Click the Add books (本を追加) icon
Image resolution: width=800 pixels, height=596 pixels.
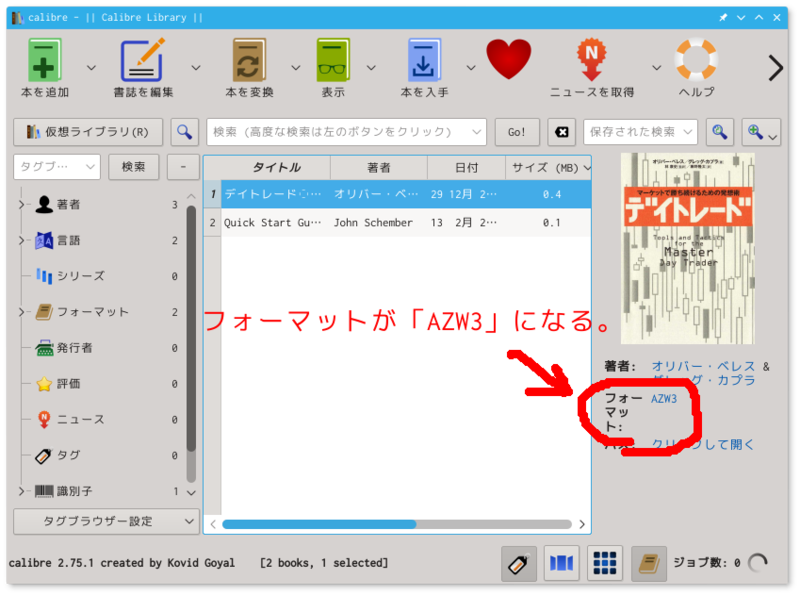pos(45,60)
